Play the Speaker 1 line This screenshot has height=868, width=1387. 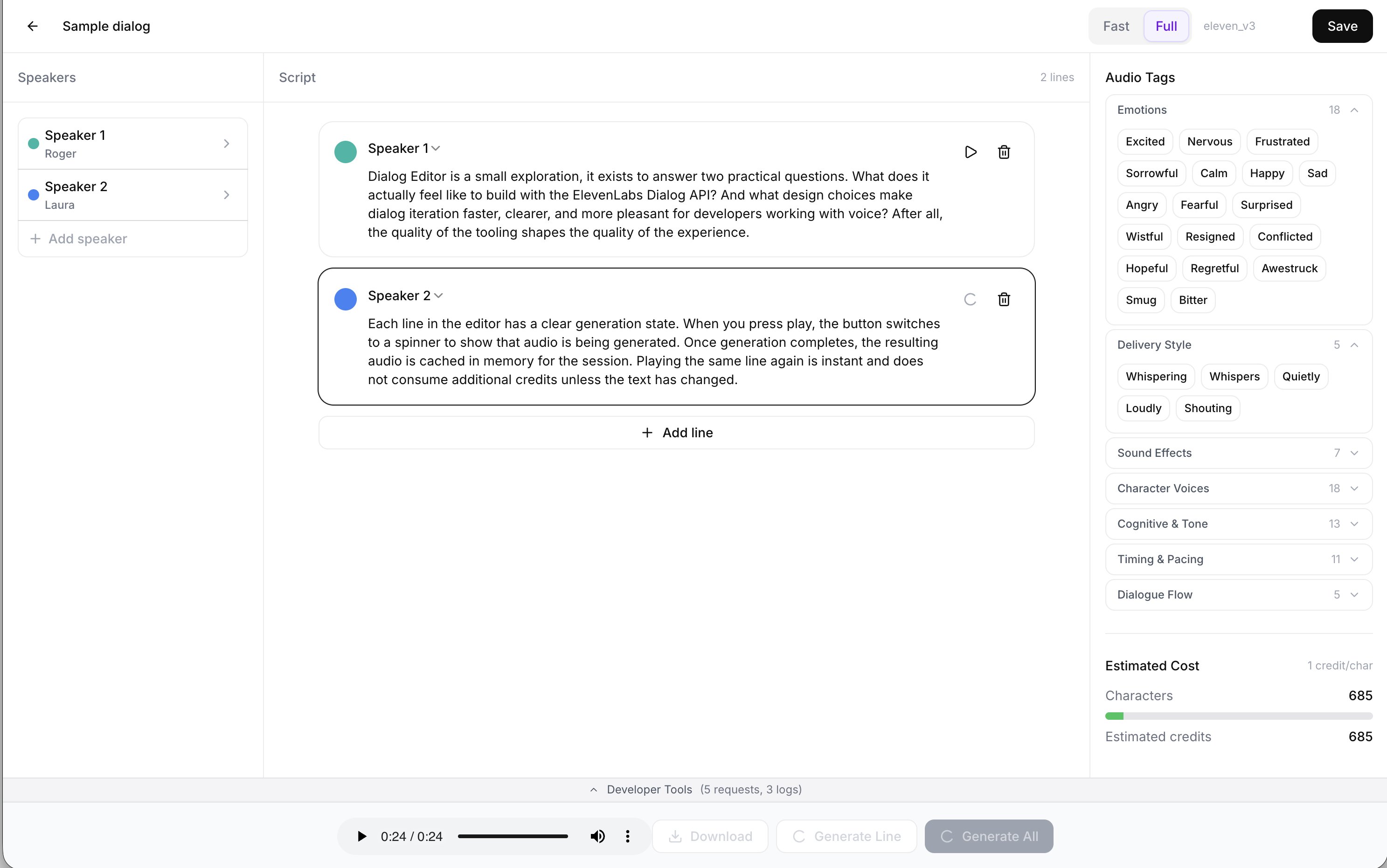click(971, 152)
